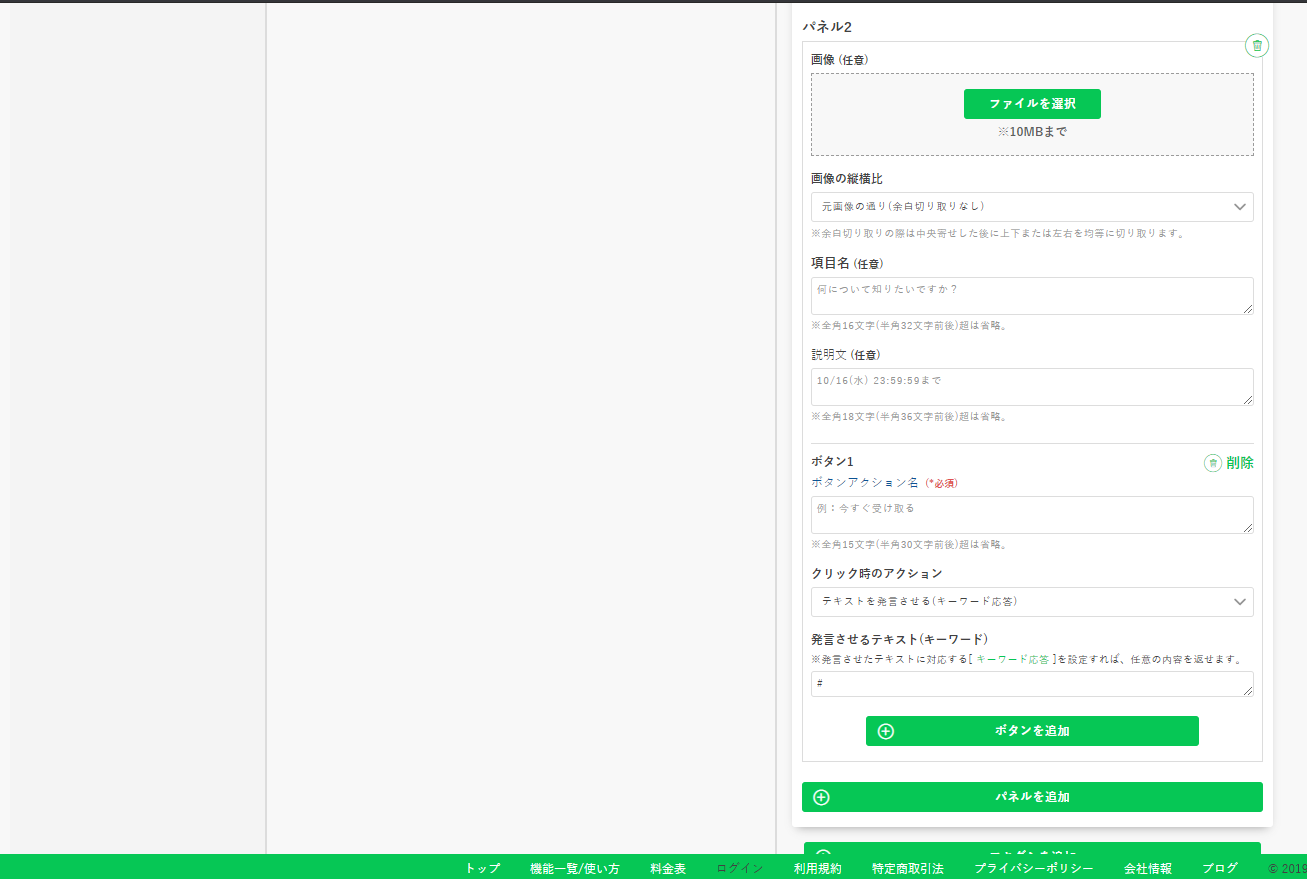This screenshot has width=1307, height=879.
Task: Open 料金表 footer link
Action: [668, 869]
